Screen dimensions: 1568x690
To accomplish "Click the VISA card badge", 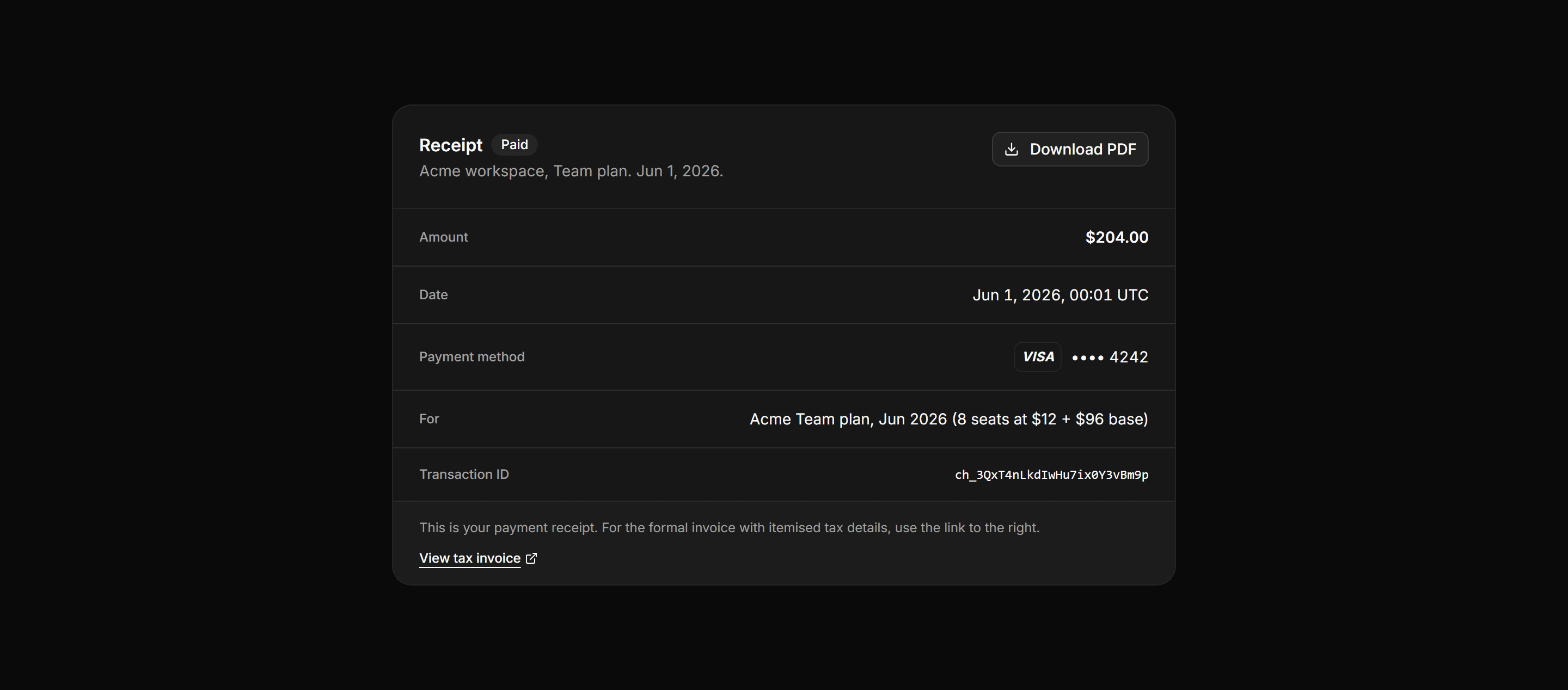I will click(1038, 356).
